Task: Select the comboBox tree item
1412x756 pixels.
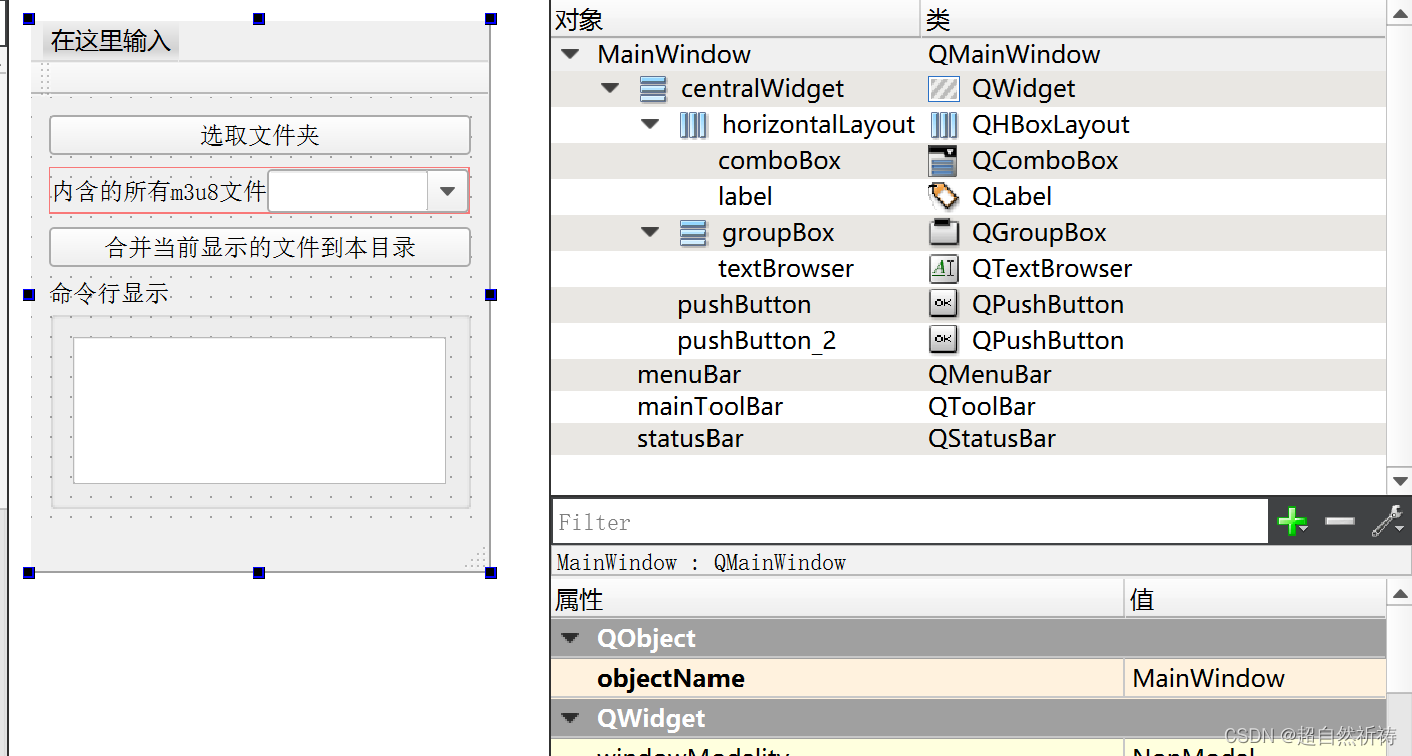Action: [779, 161]
